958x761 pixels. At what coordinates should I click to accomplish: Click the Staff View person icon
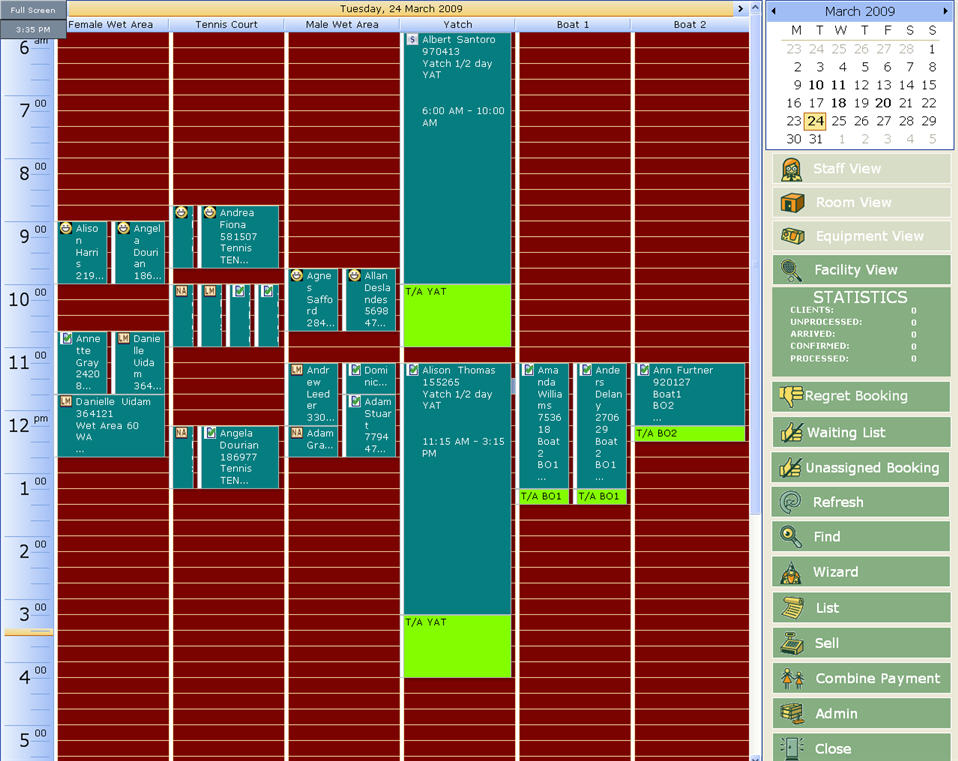(791, 169)
